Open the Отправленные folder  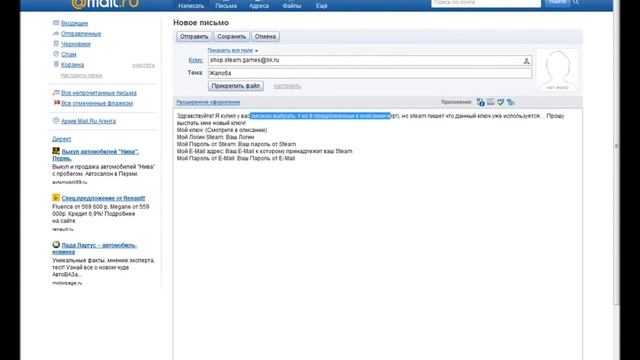point(81,33)
